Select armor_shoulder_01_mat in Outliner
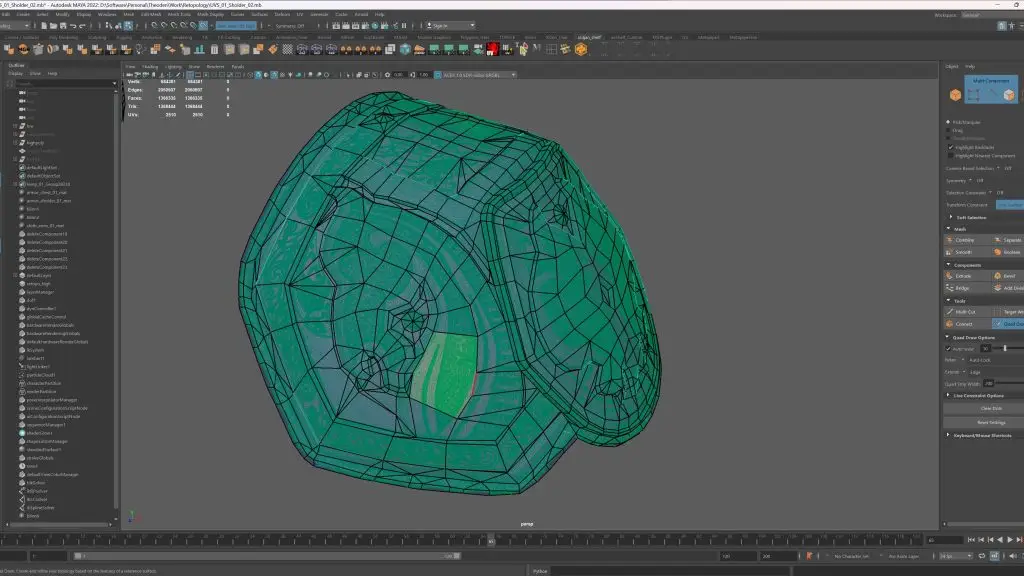Screen dimensions: 1024x576 (47, 200)
